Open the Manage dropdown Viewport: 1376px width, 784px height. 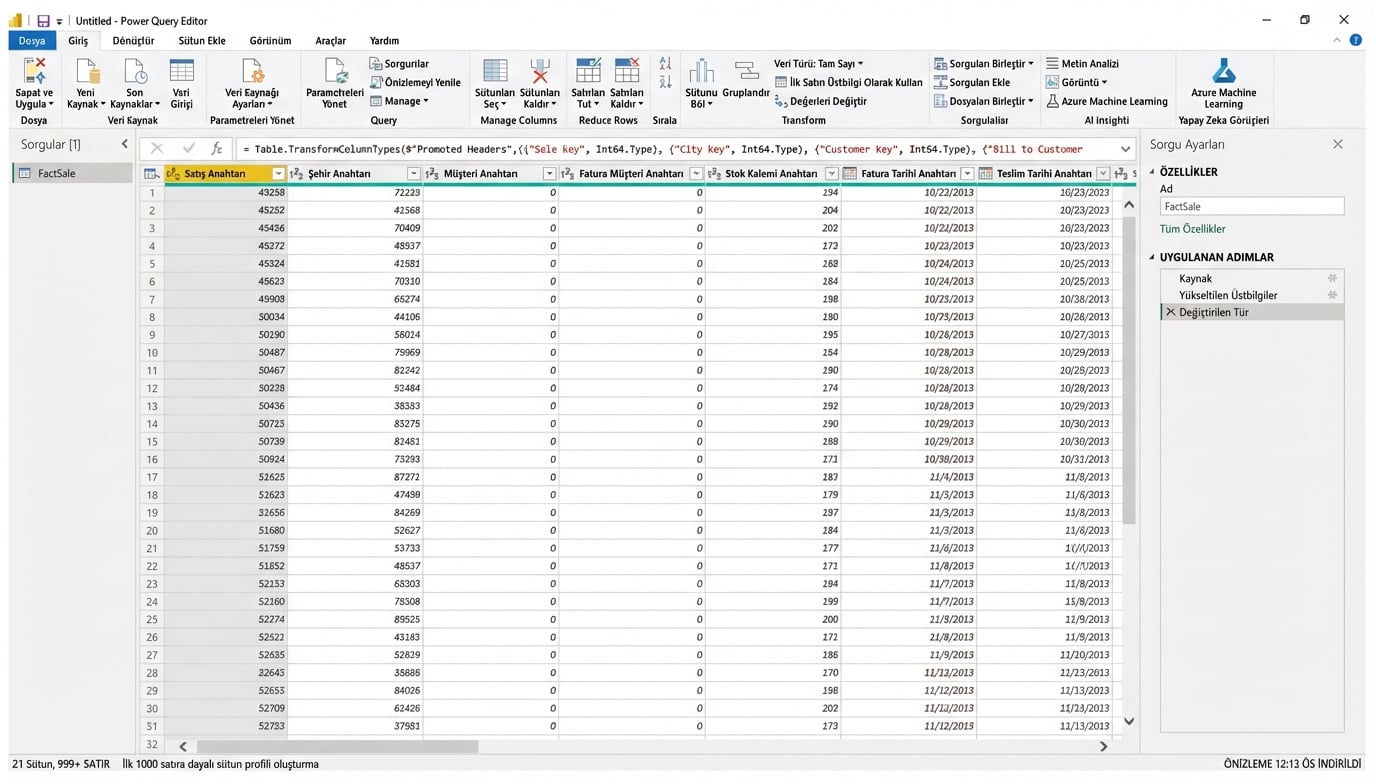coord(399,101)
